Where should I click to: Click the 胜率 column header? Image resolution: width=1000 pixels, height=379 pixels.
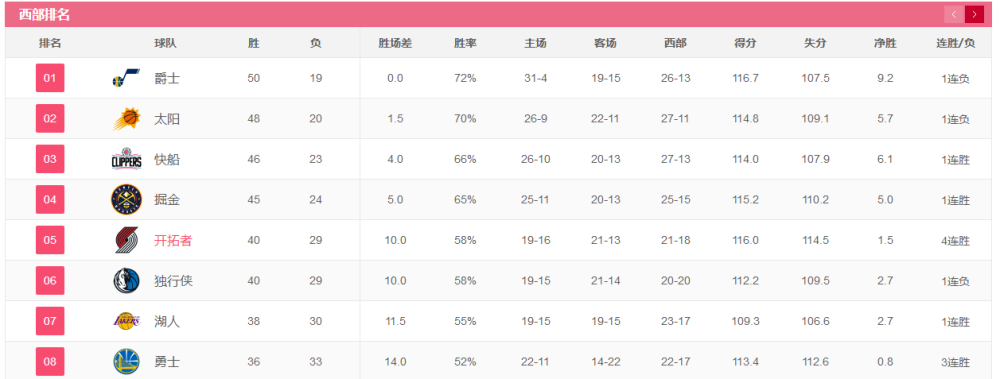(465, 43)
